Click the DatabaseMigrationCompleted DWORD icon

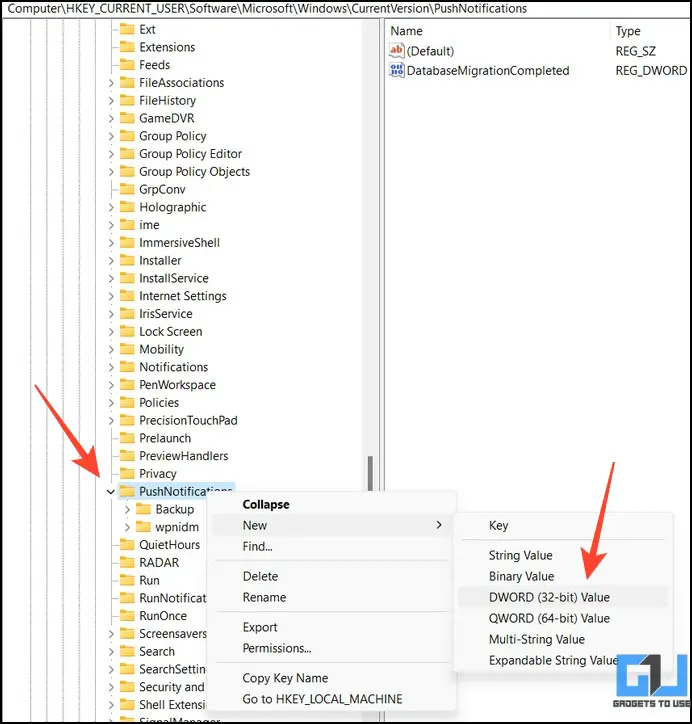pos(397,70)
